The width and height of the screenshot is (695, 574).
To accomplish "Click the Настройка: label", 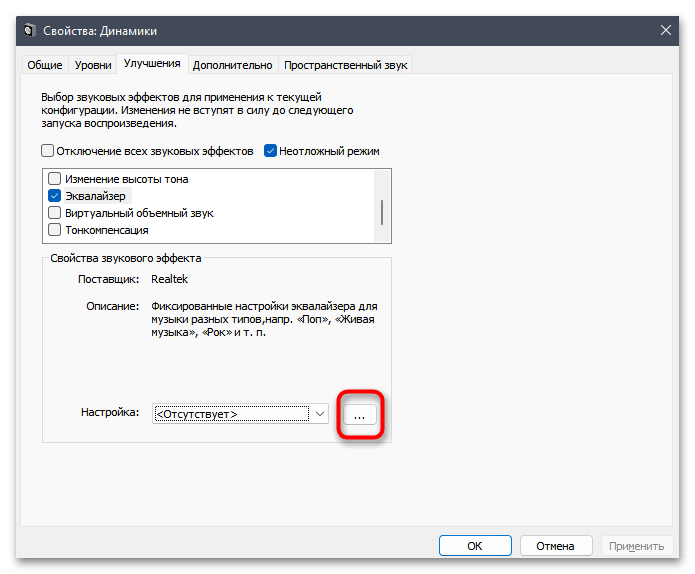I will (110, 412).
